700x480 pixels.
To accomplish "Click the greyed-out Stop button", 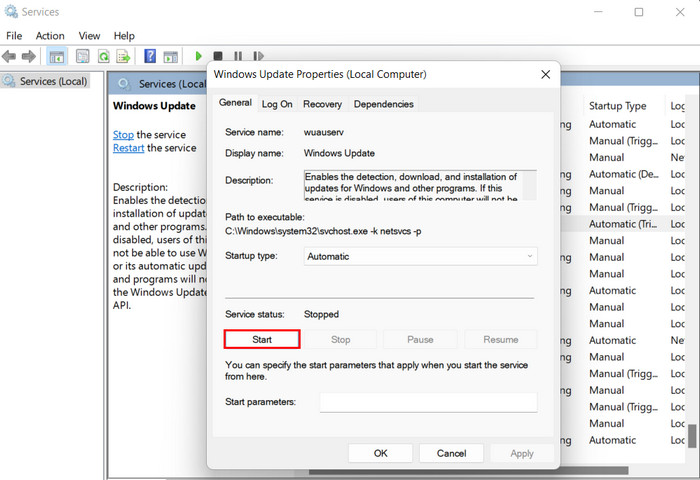I will tap(341, 340).
